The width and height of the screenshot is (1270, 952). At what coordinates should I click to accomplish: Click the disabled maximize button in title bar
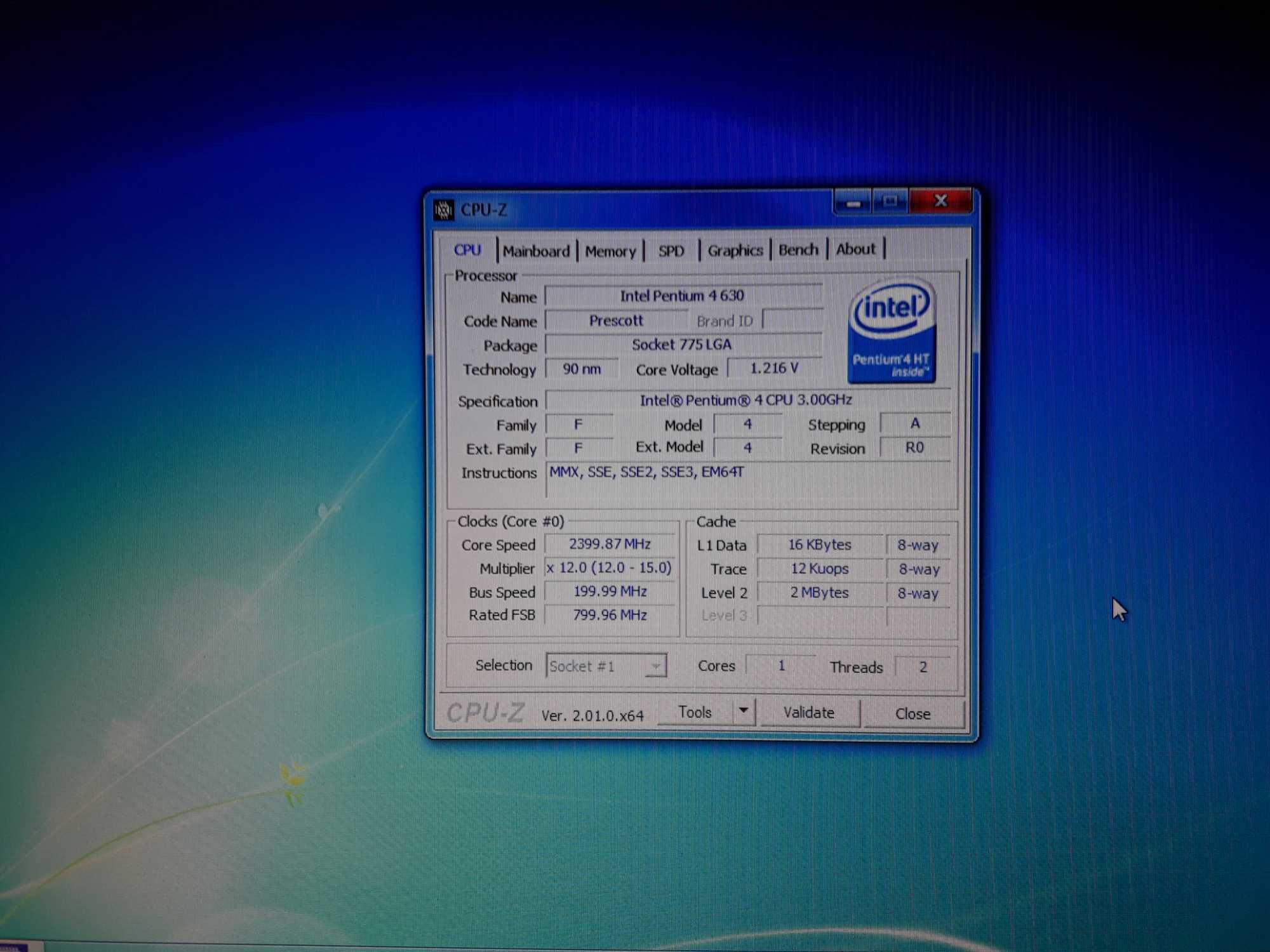coord(890,202)
